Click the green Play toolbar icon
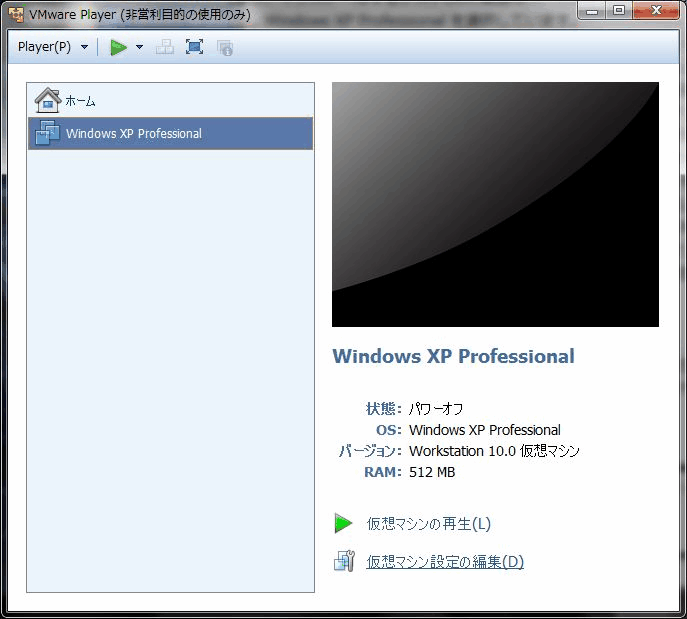 [x=118, y=47]
